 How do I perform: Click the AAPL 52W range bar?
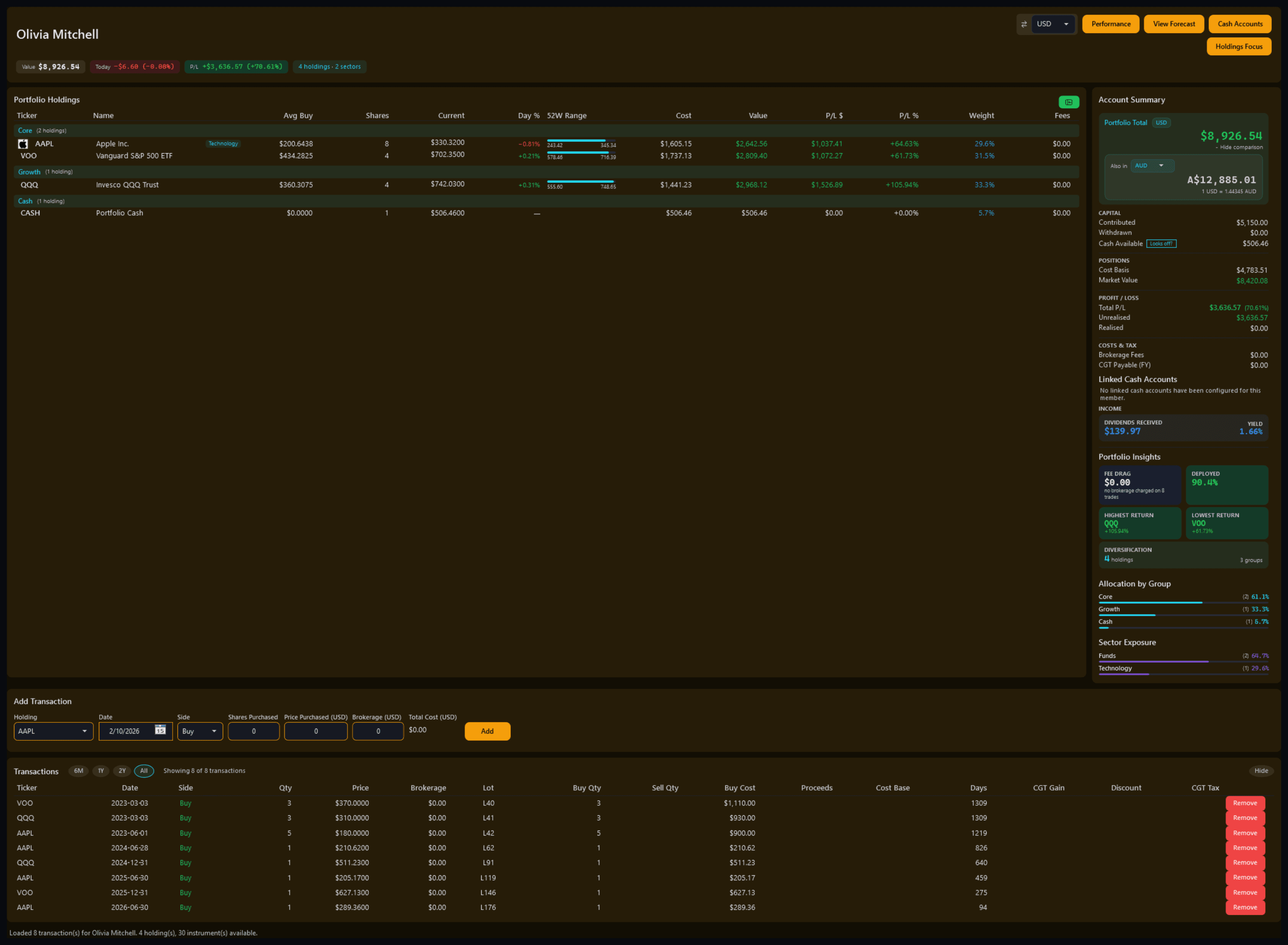[x=581, y=141]
